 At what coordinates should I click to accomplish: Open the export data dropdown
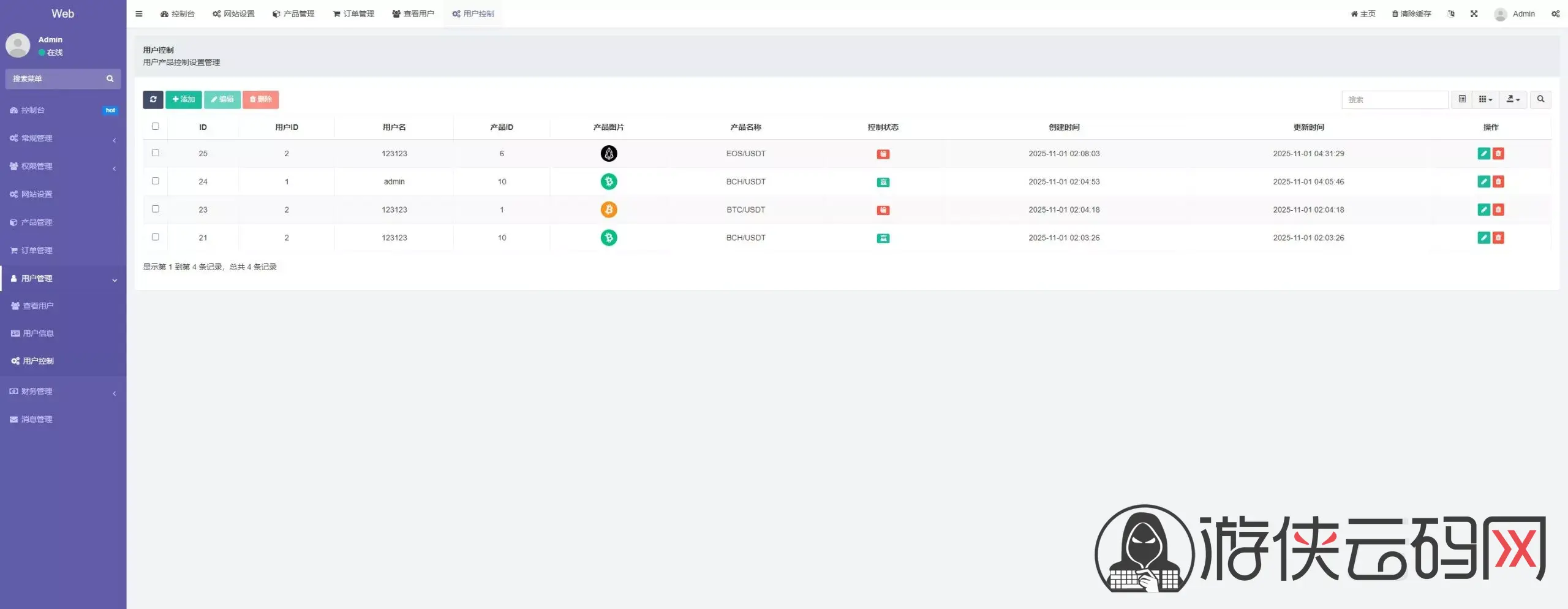pyautogui.click(x=1512, y=99)
